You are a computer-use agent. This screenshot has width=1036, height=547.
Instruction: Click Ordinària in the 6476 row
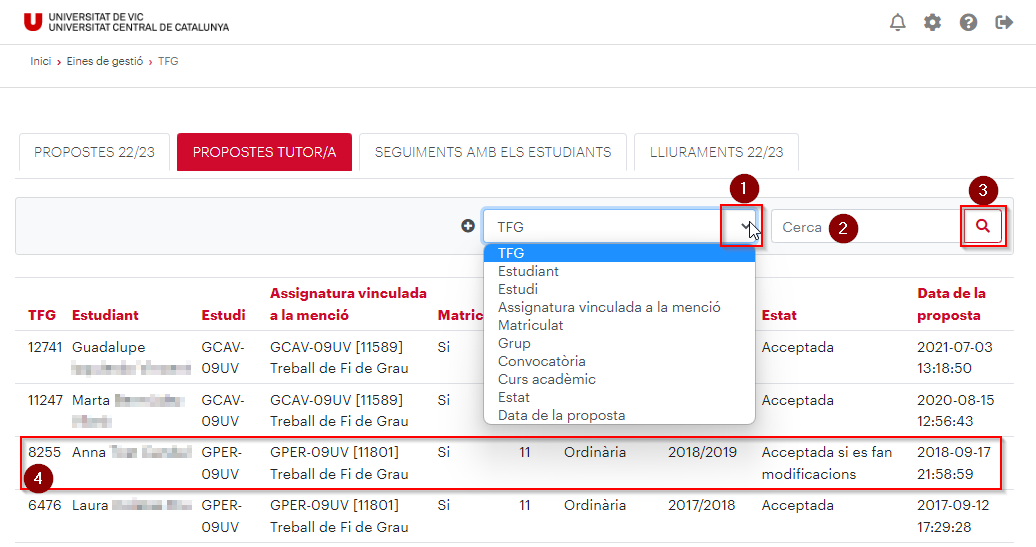click(x=595, y=505)
